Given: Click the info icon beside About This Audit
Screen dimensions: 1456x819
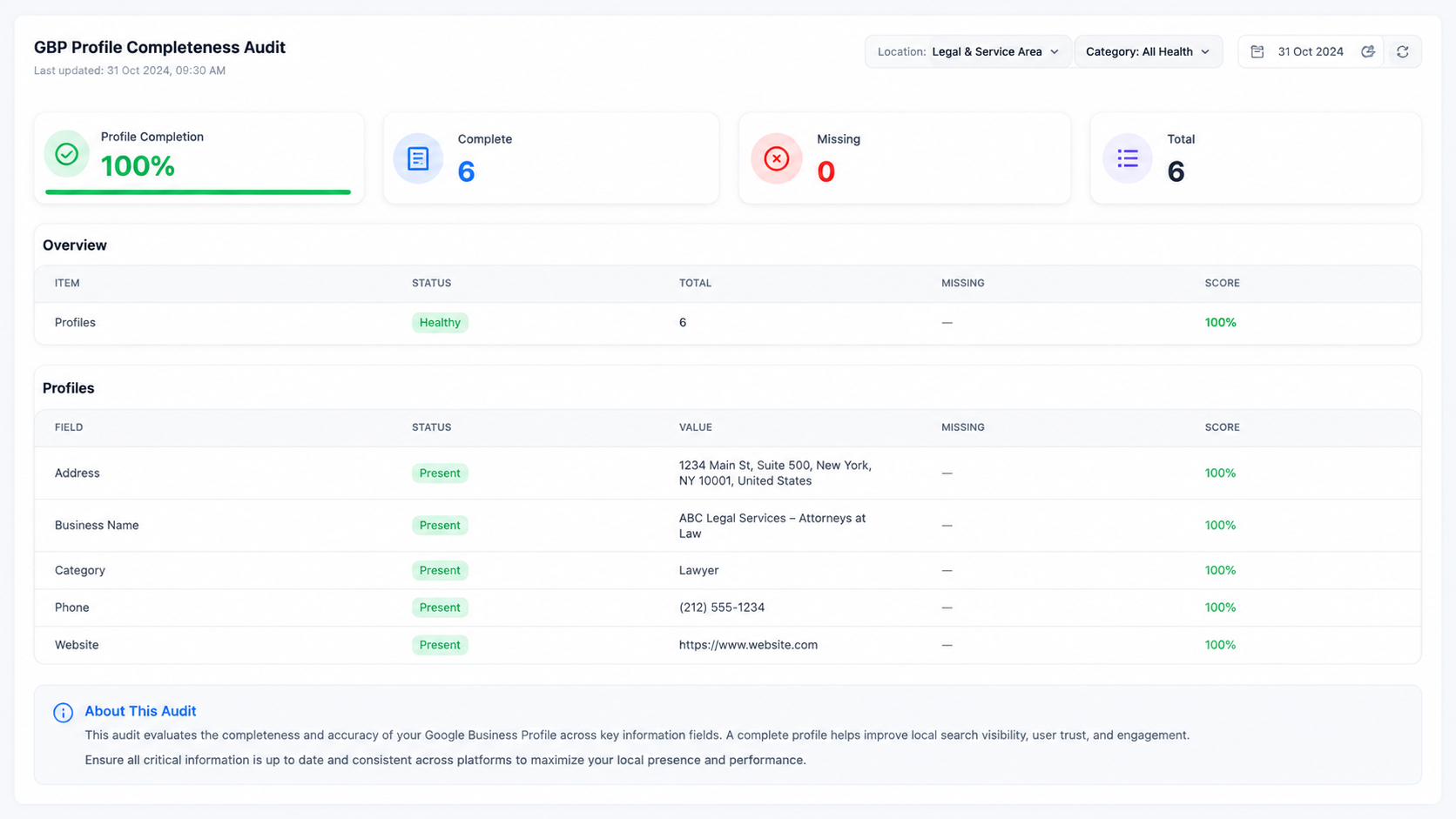Looking at the screenshot, I should tap(63, 713).
